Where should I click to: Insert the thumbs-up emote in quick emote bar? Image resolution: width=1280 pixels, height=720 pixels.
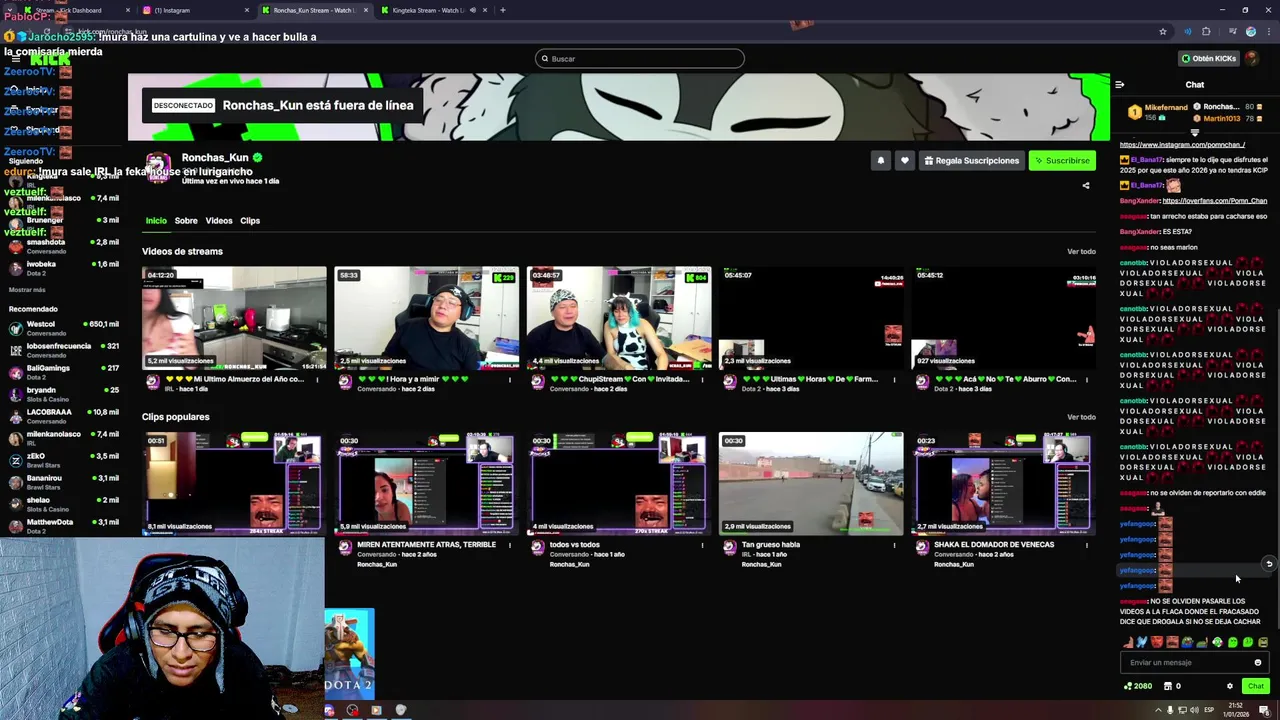[x=1127, y=642]
